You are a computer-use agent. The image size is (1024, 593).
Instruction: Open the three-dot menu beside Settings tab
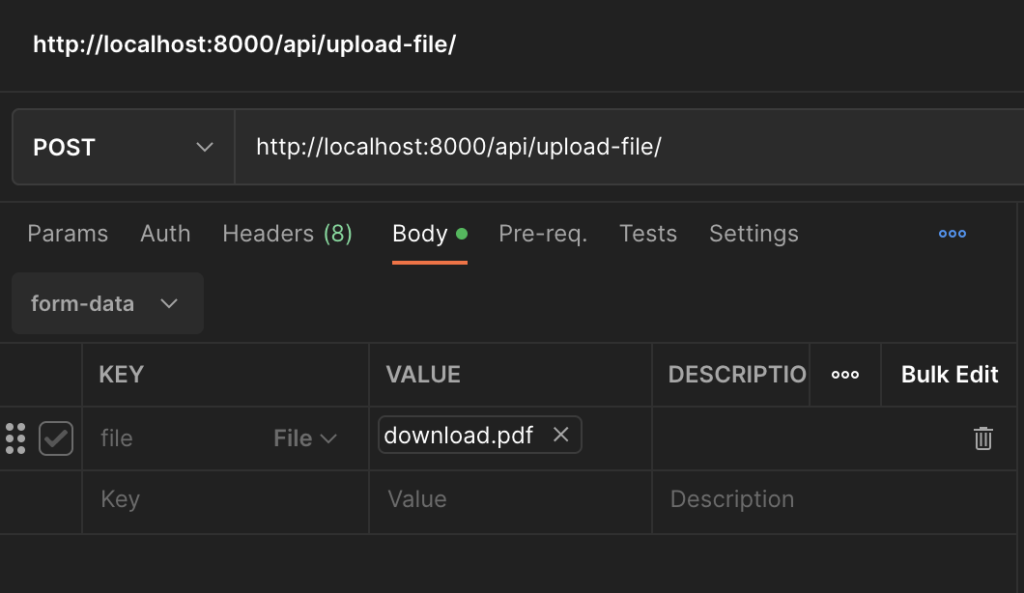[x=952, y=234]
